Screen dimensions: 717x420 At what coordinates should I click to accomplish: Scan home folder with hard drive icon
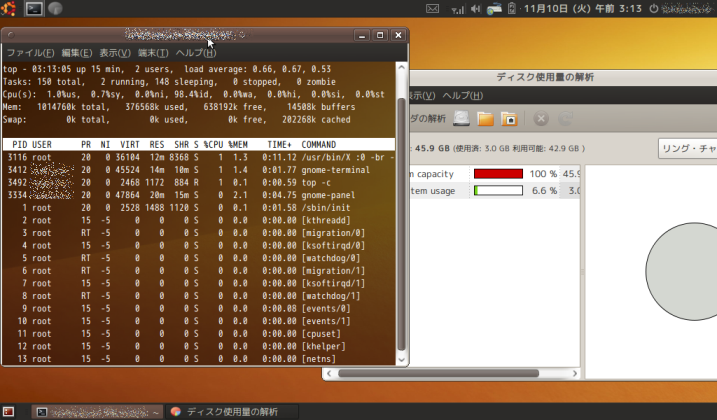tap(461, 119)
